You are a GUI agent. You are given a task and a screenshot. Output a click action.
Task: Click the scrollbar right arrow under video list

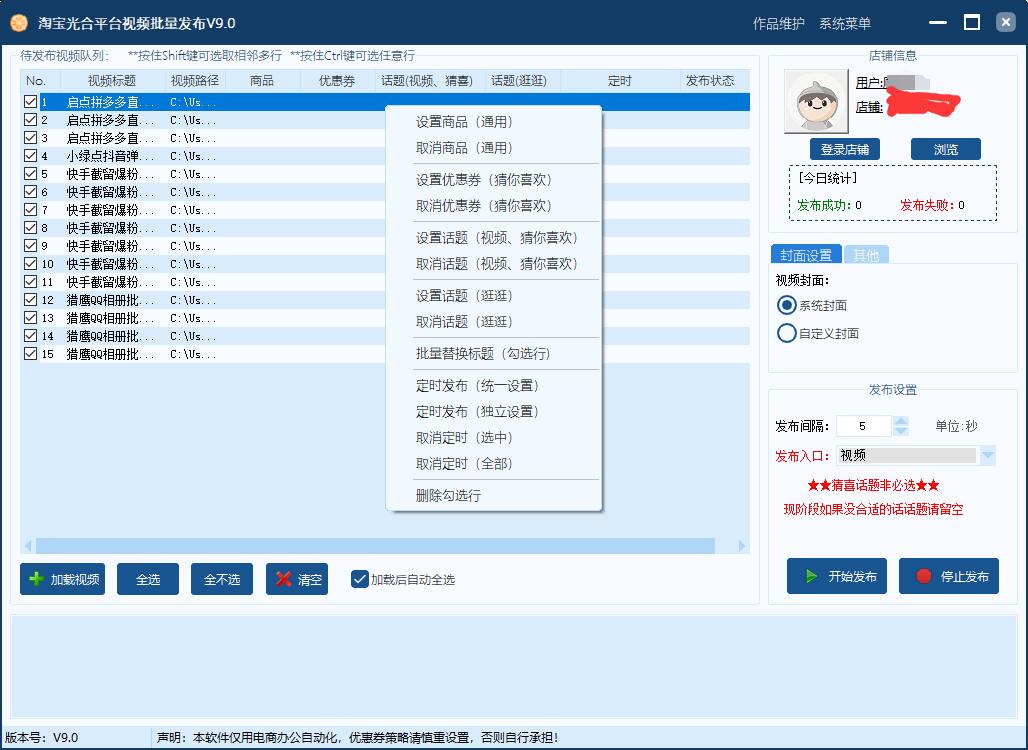pyautogui.click(x=741, y=546)
